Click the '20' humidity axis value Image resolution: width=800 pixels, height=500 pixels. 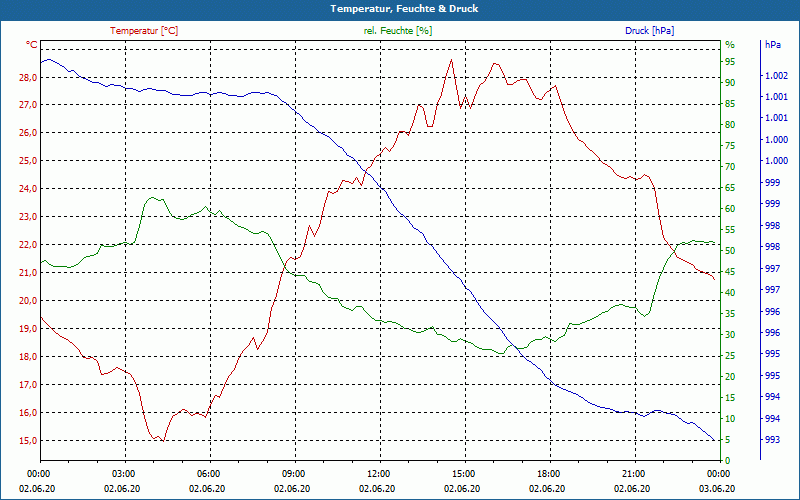point(730,377)
